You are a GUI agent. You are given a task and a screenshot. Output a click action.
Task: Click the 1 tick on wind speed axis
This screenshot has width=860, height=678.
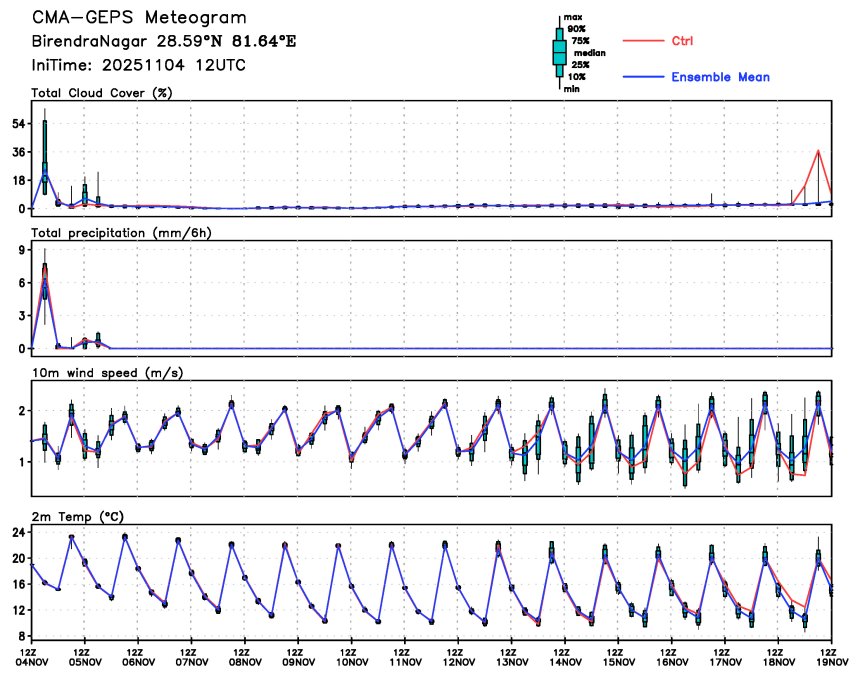pyautogui.click(x=22, y=462)
